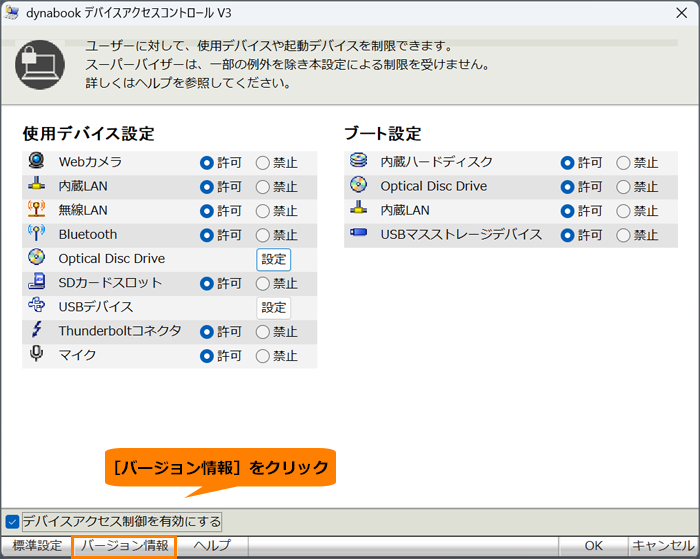The height and width of the screenshot is (559, 700).
Task: Set Optical Disc Drive boot to 禁止
Action: tap(623, 187)
